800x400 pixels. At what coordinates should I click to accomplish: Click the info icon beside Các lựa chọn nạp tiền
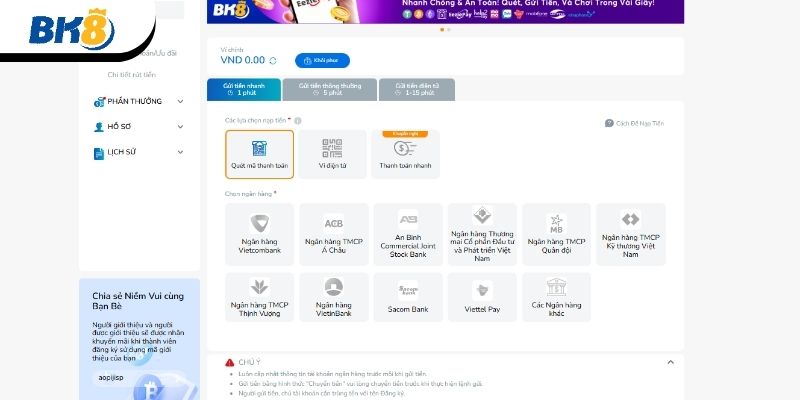[x=297, y=121]
